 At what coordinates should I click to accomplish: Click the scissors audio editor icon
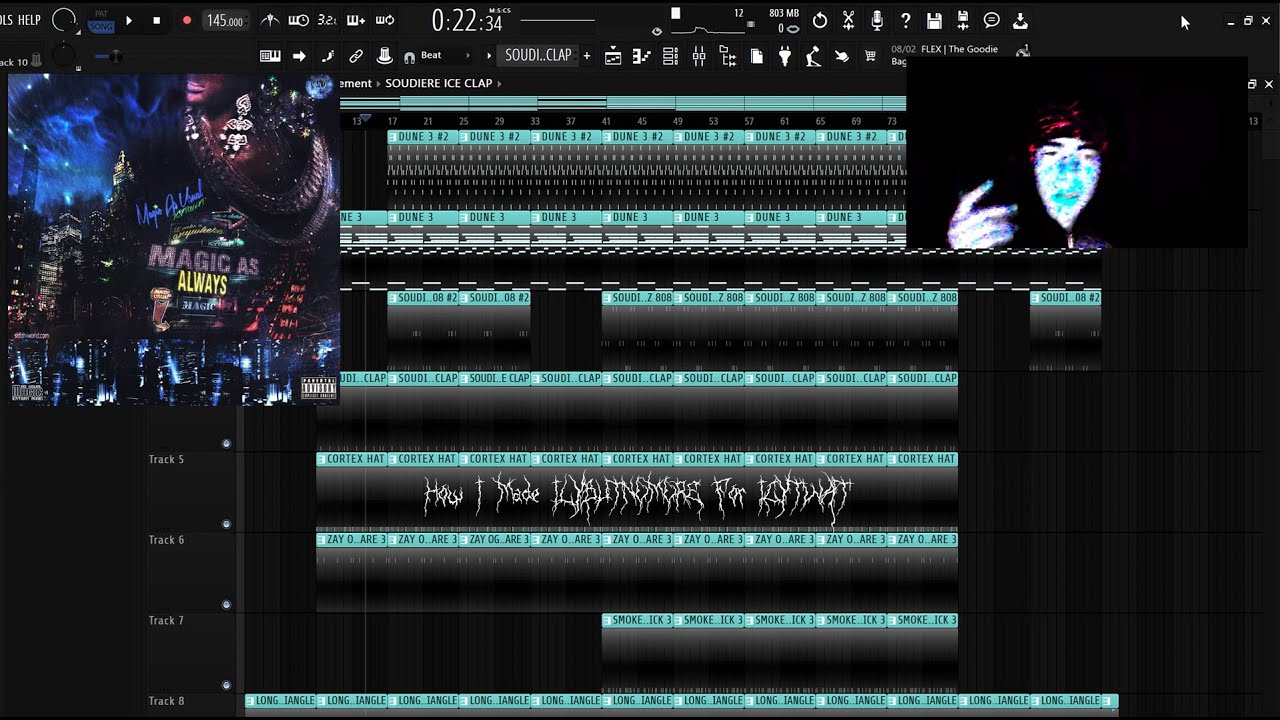[848, 20]
